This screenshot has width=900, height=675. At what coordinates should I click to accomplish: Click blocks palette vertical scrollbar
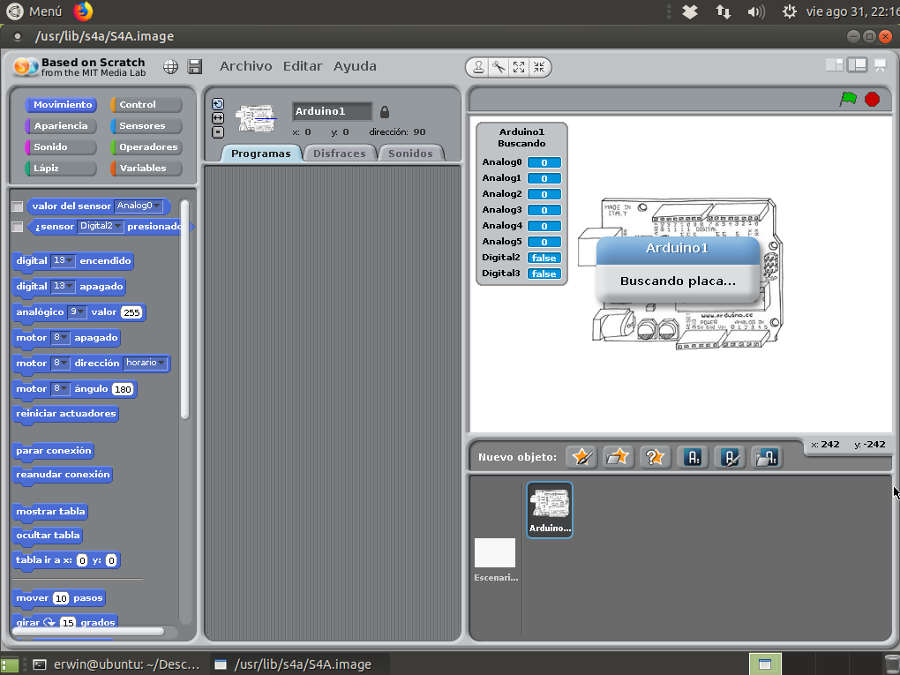pos(185,310)
